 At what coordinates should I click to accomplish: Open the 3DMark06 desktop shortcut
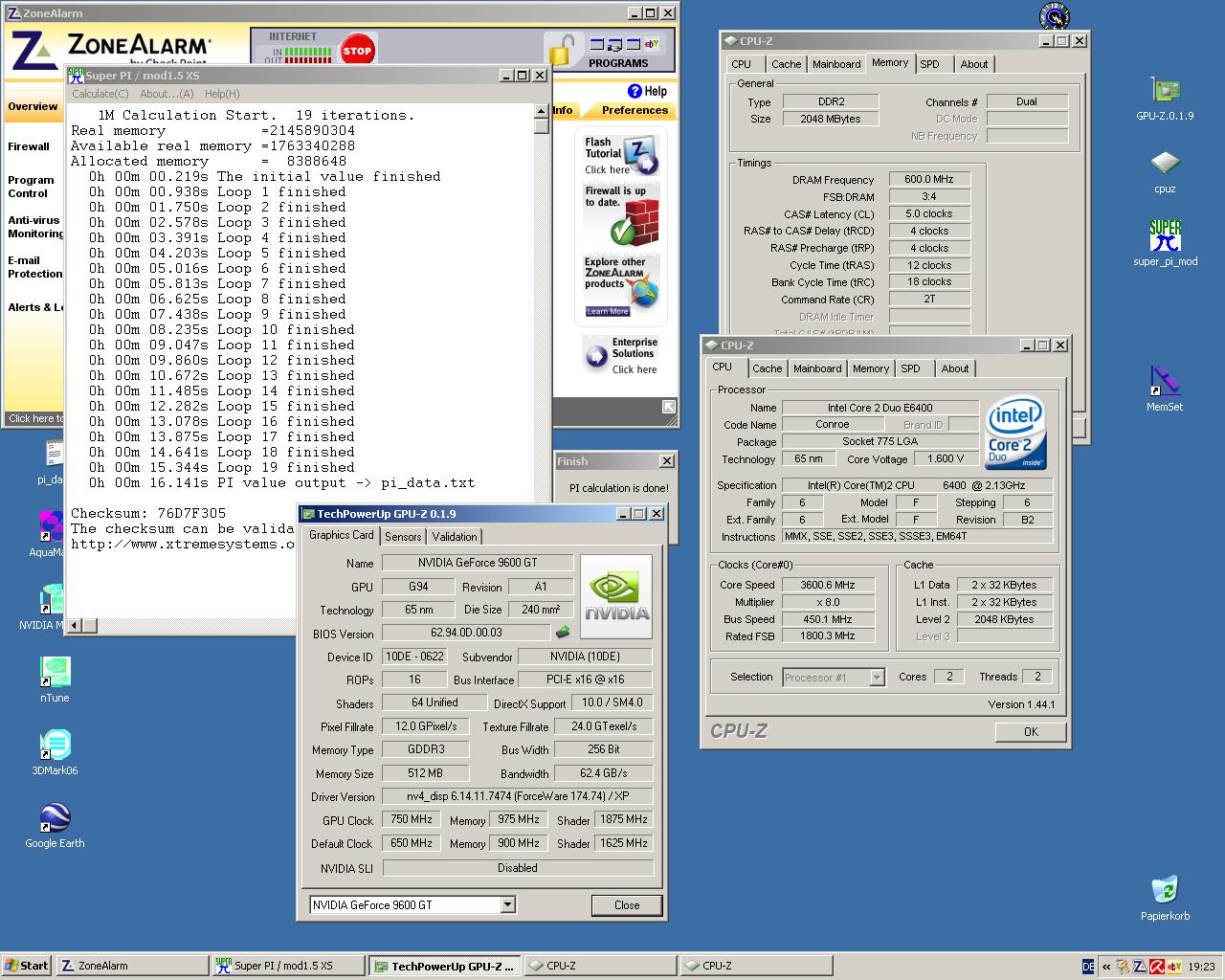(x=55, y=745)
